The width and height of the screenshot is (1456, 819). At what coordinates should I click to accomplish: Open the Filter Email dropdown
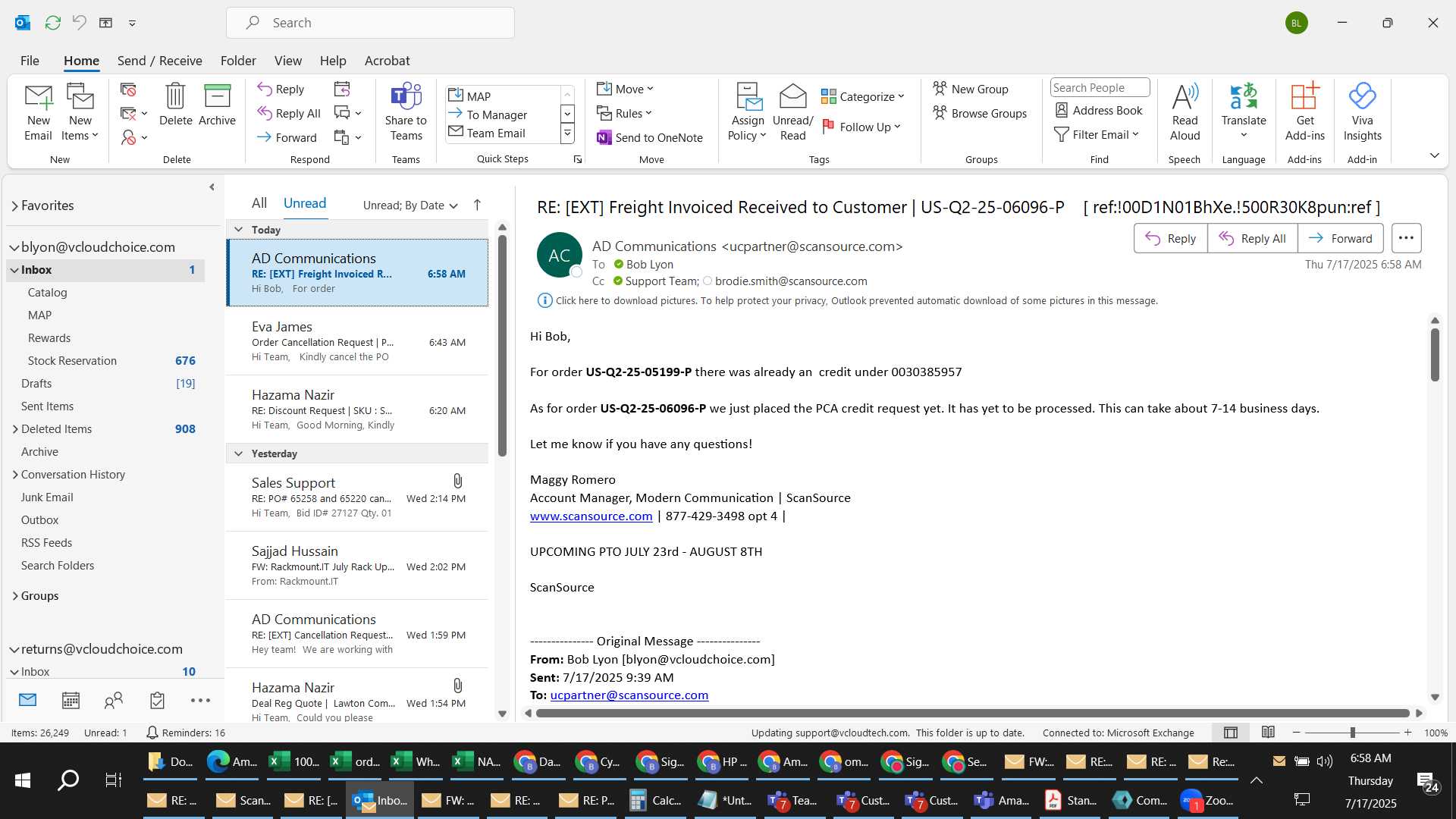1097,134
